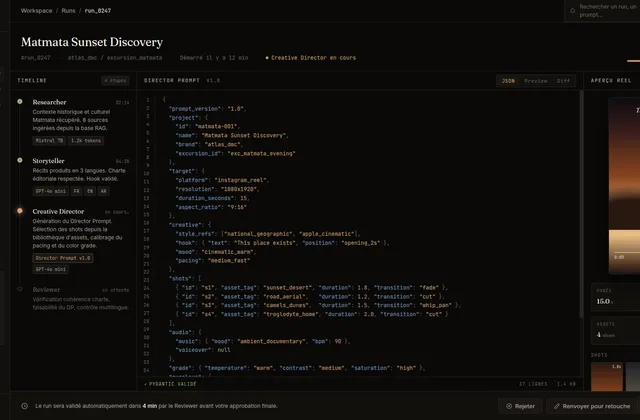This screenshot has width=640, height=420.
Task: Click the "resolution" 1080x1920 line
Action: click(217, 189)
